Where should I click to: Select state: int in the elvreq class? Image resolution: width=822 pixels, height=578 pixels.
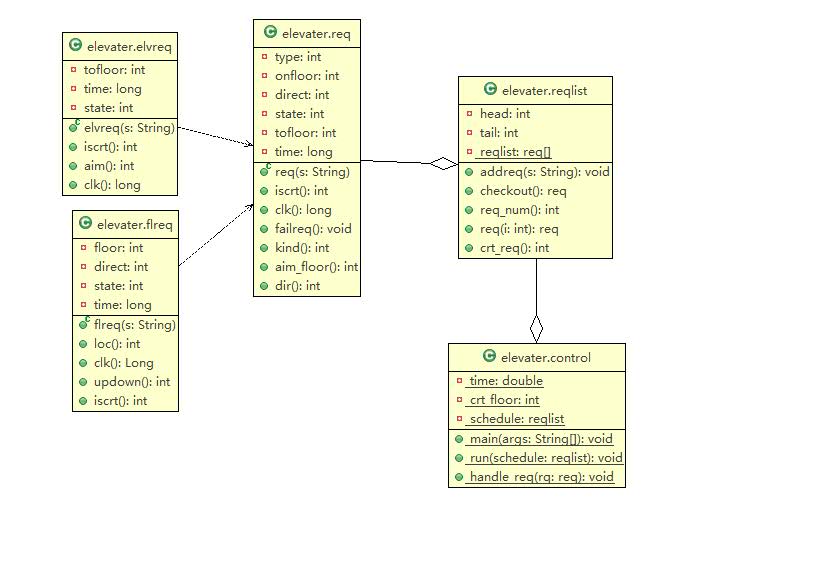click(x=109, y=108)
